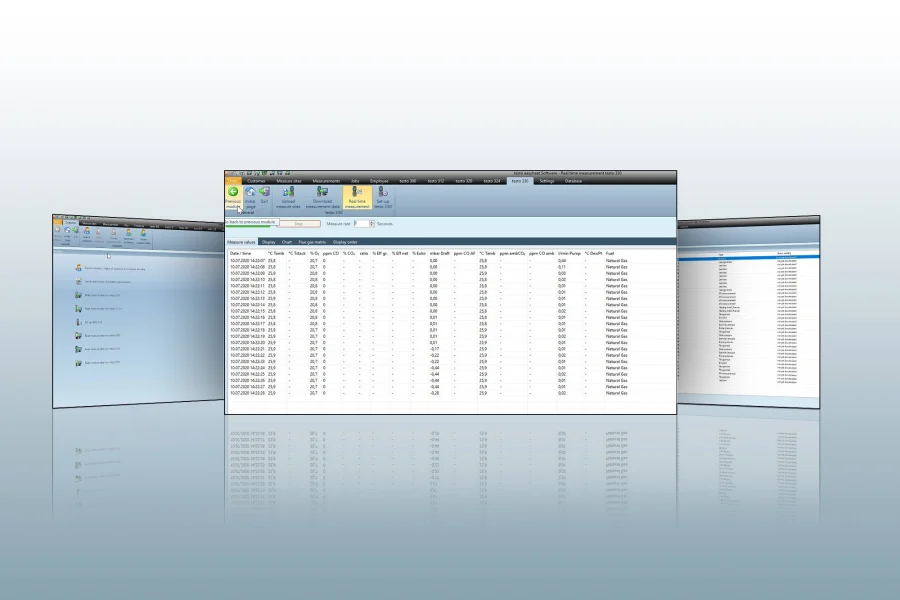This screenshot has width=900, height=600.
Task: Open the Database ribbon tab
Action: [x=573, y=181]
